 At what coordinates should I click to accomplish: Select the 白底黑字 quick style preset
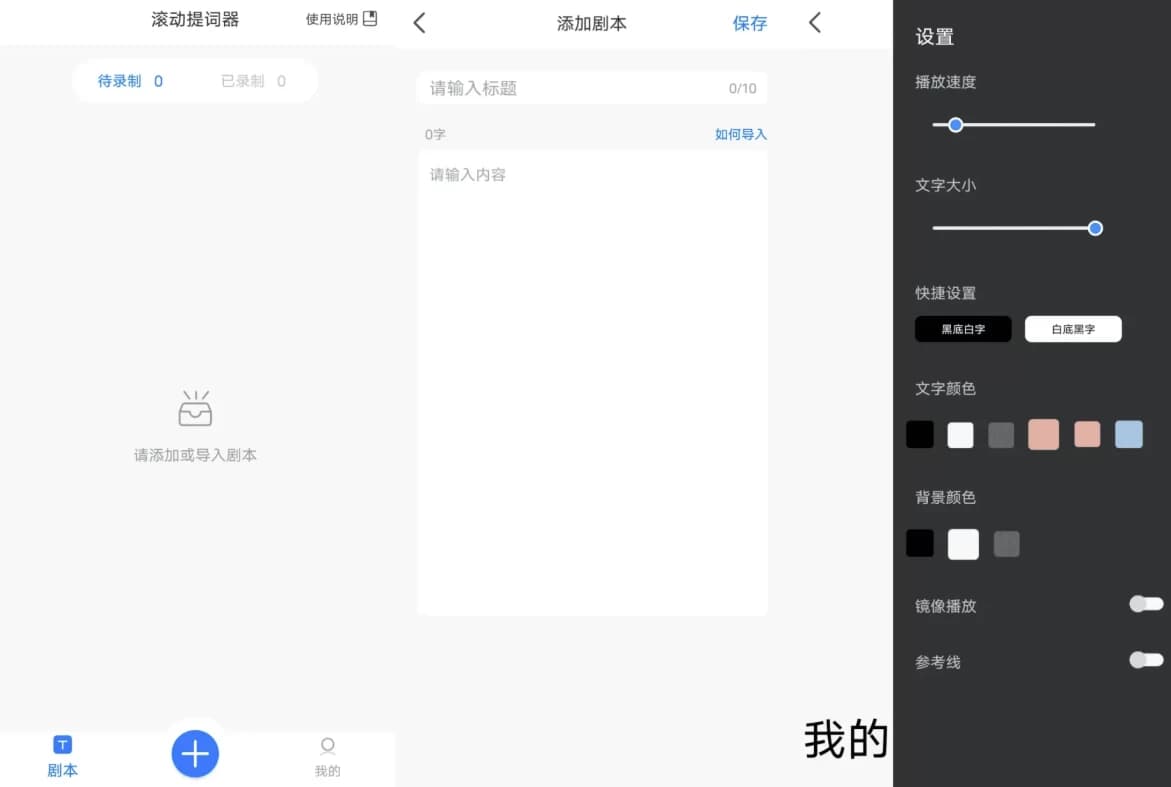pos(1073,328)
